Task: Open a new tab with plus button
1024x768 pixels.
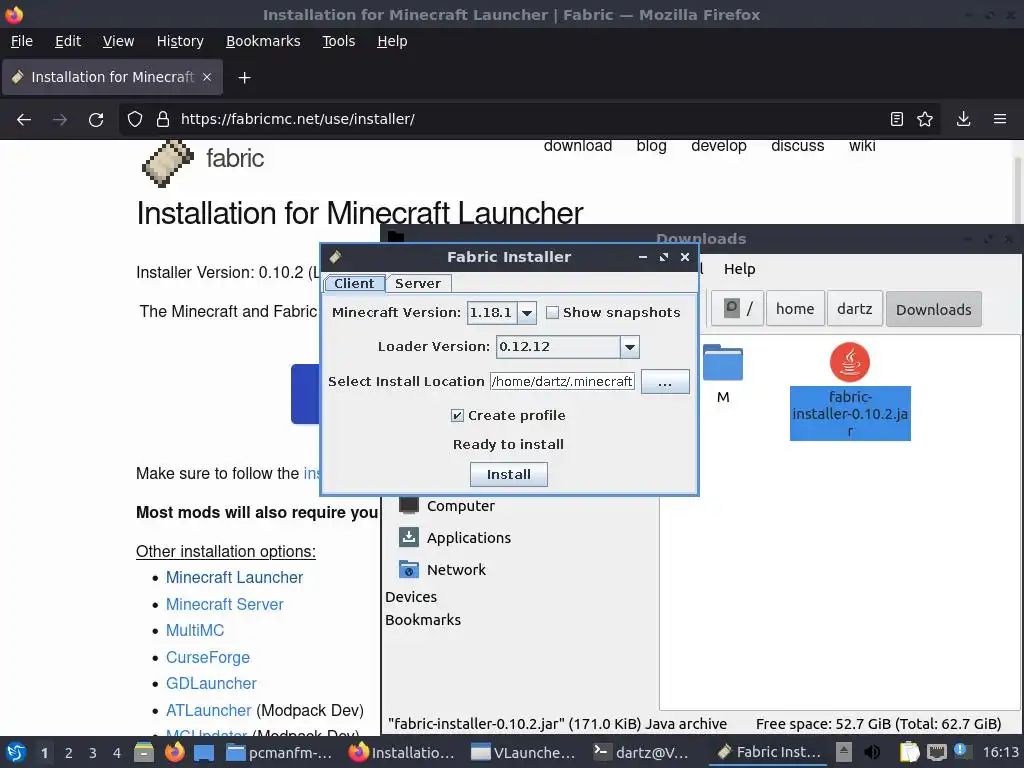Action: point(244,78)
